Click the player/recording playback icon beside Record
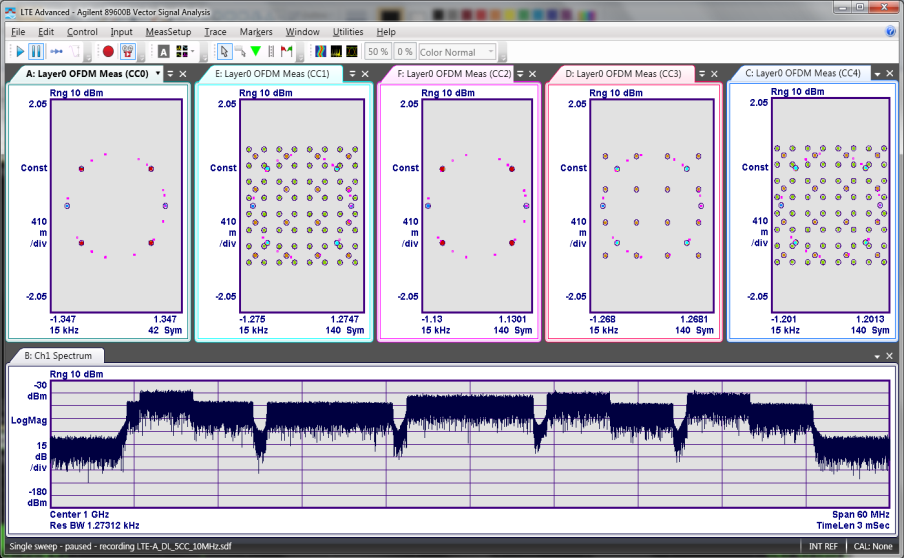The width and height of the screenshot is (912, 558). (x=127, y=51)
